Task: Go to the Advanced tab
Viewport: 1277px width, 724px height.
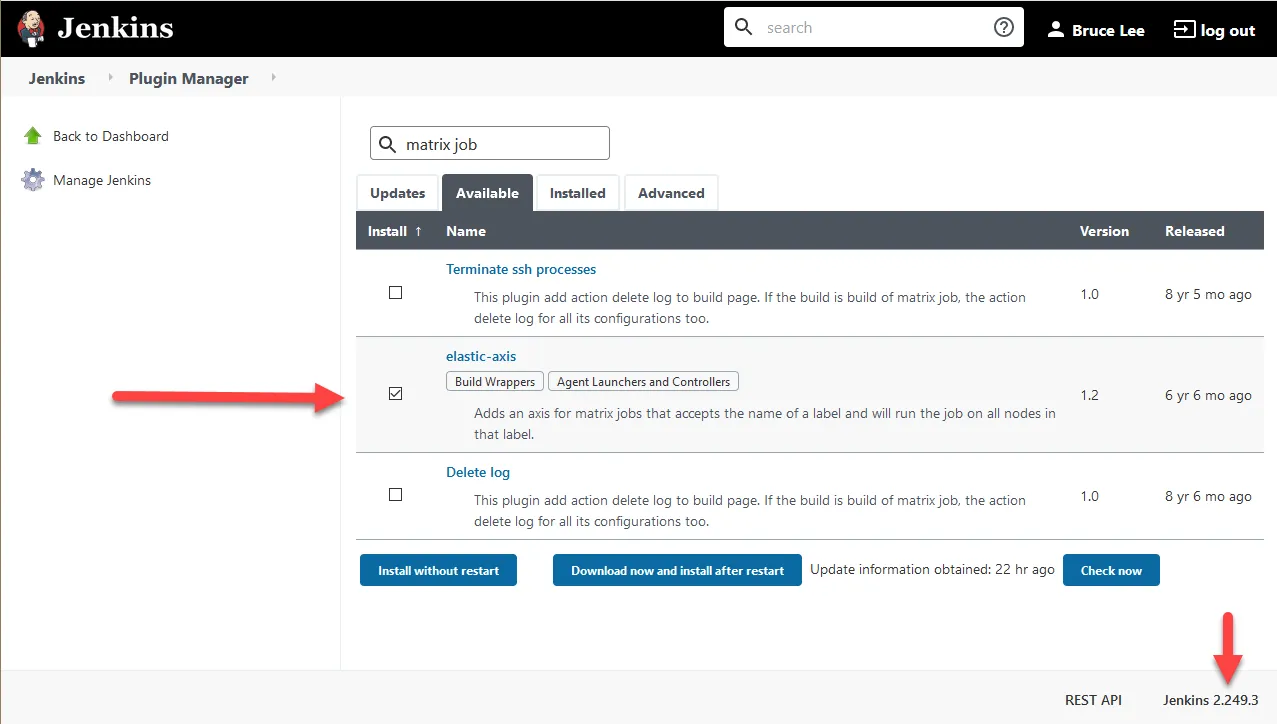Action: coord(671,193)
